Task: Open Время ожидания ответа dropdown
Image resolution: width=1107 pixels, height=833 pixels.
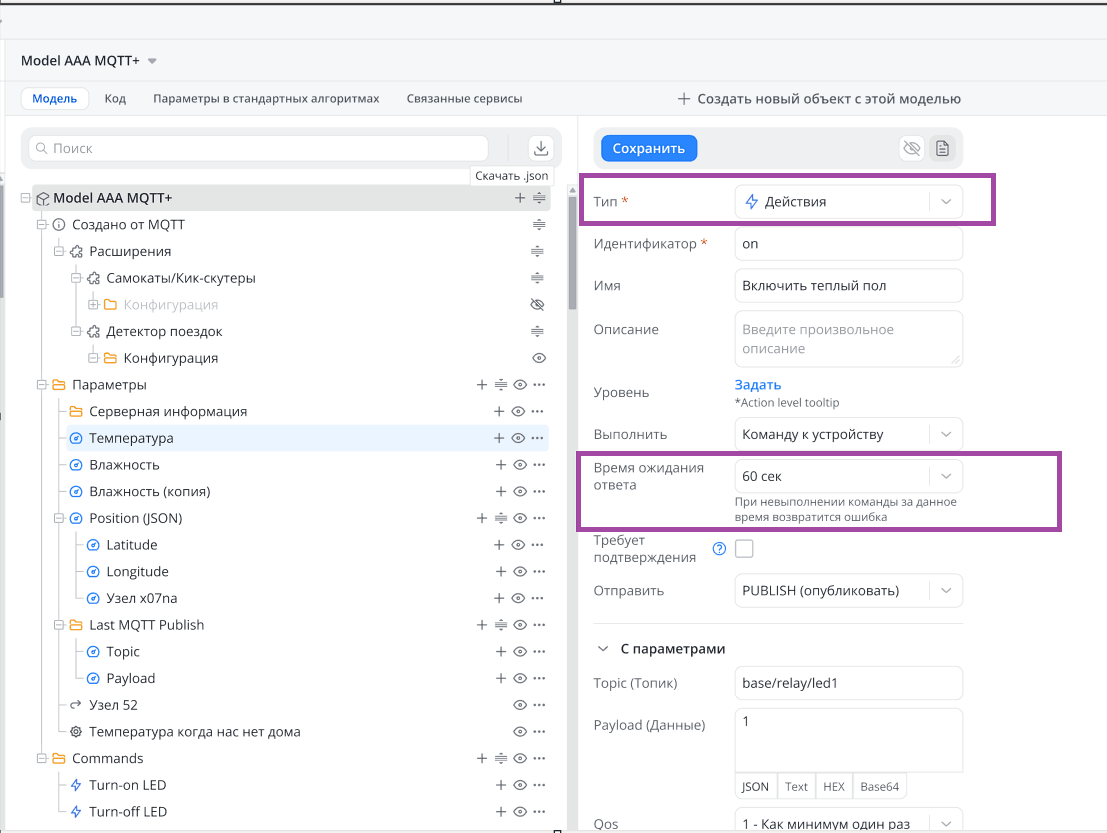Action: (x=848, y=476)
